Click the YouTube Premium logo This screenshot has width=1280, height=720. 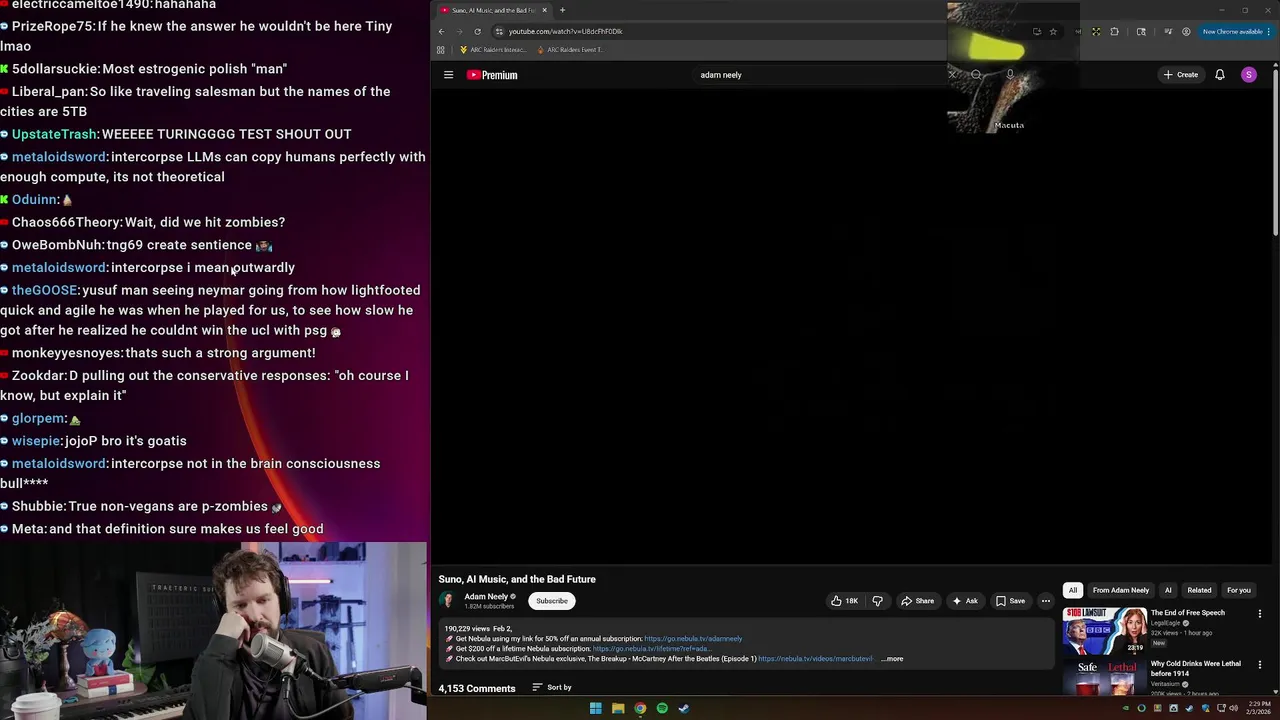click(x=492, y=75)
